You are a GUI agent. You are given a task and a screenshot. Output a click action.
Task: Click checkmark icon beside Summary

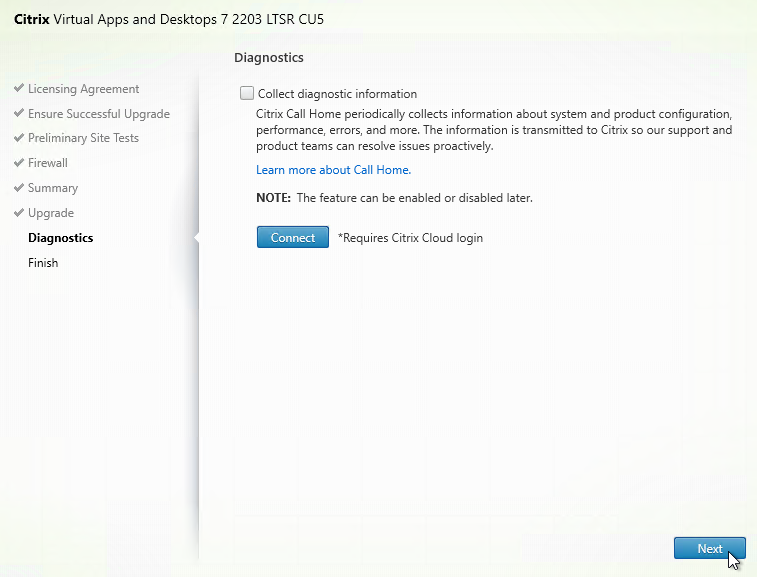19,187
